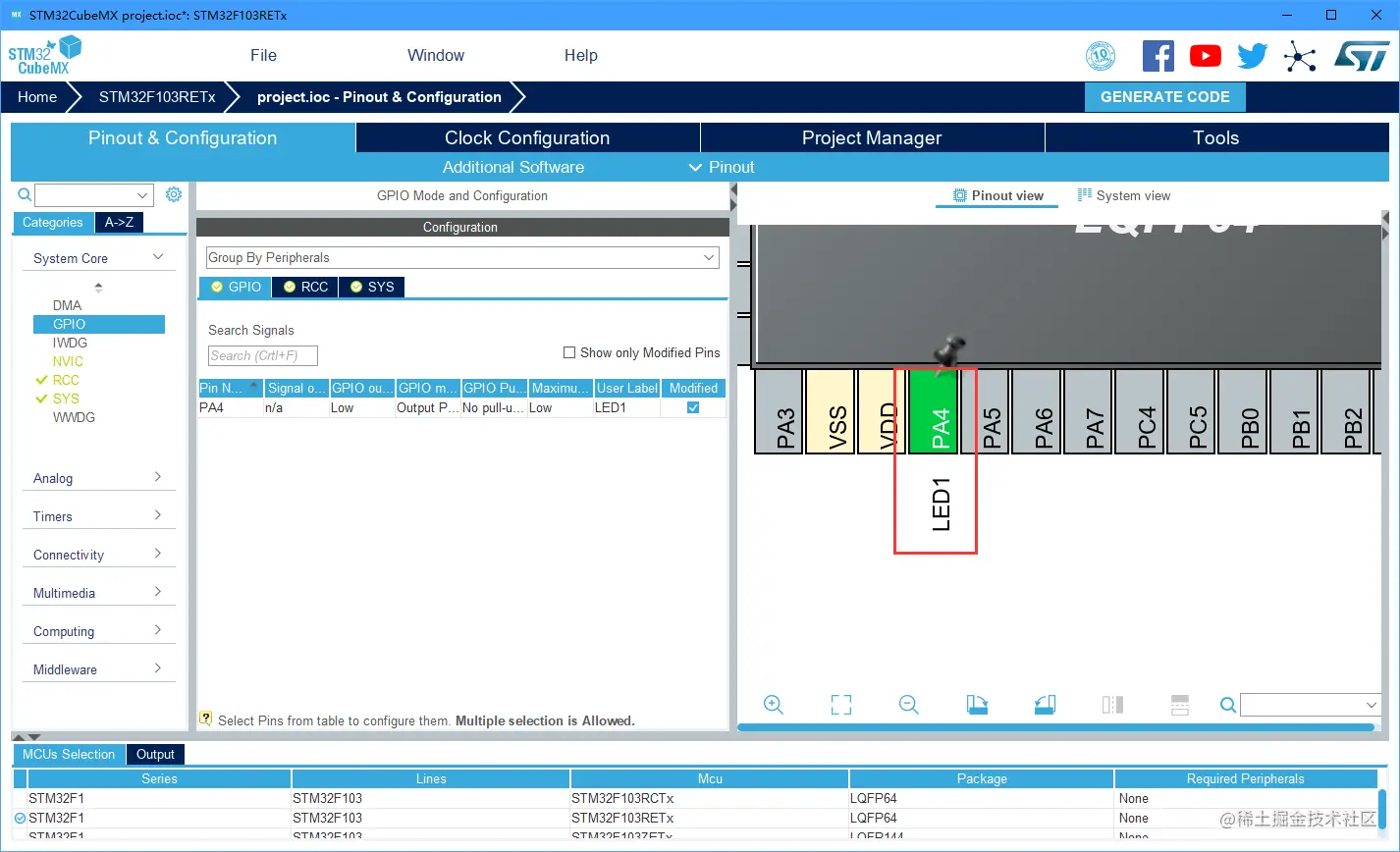Expand the Analog category
Screen dimensions: 1400x852
click(x=158, y=477)
